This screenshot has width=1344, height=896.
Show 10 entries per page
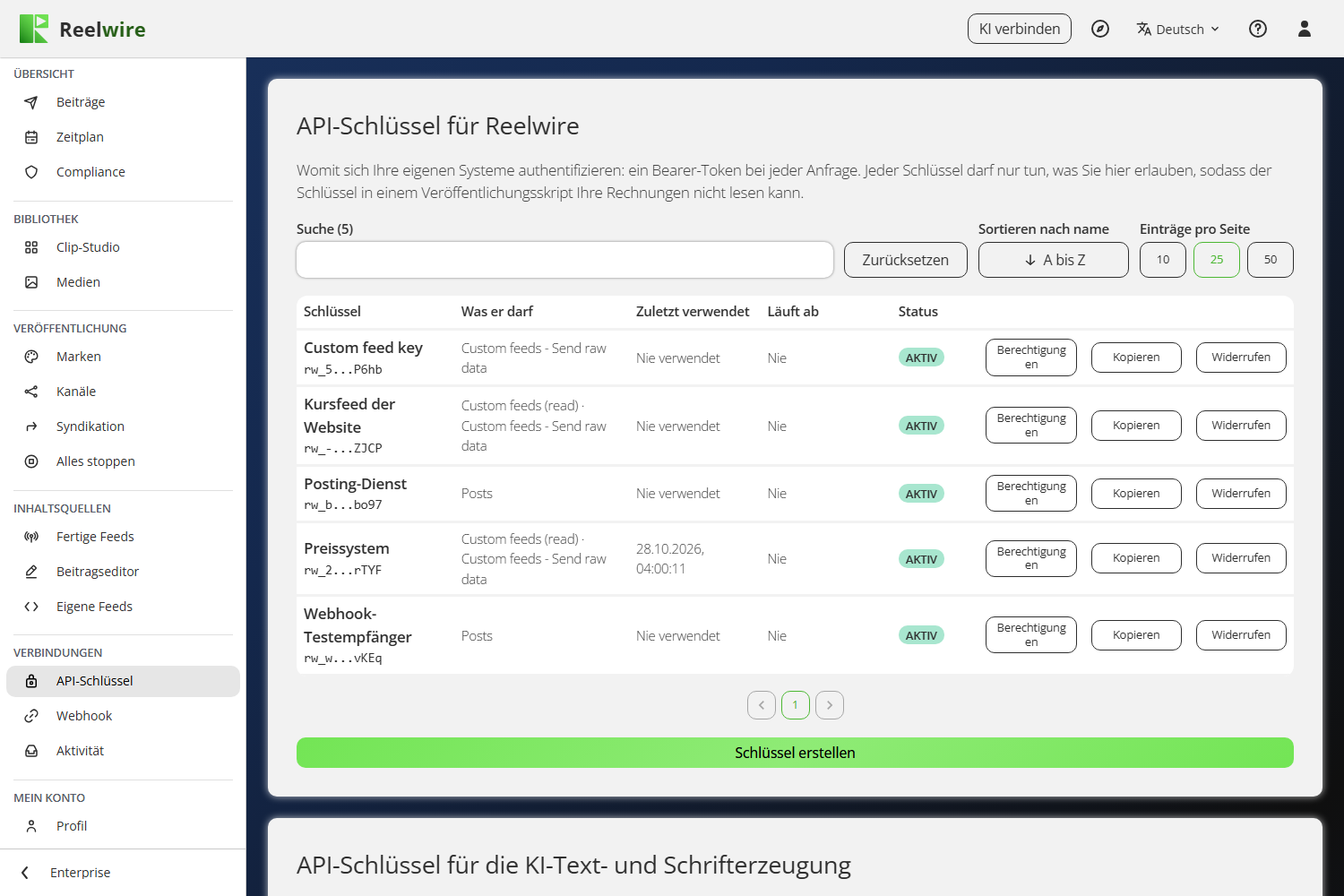click(x=1163, y=260)
